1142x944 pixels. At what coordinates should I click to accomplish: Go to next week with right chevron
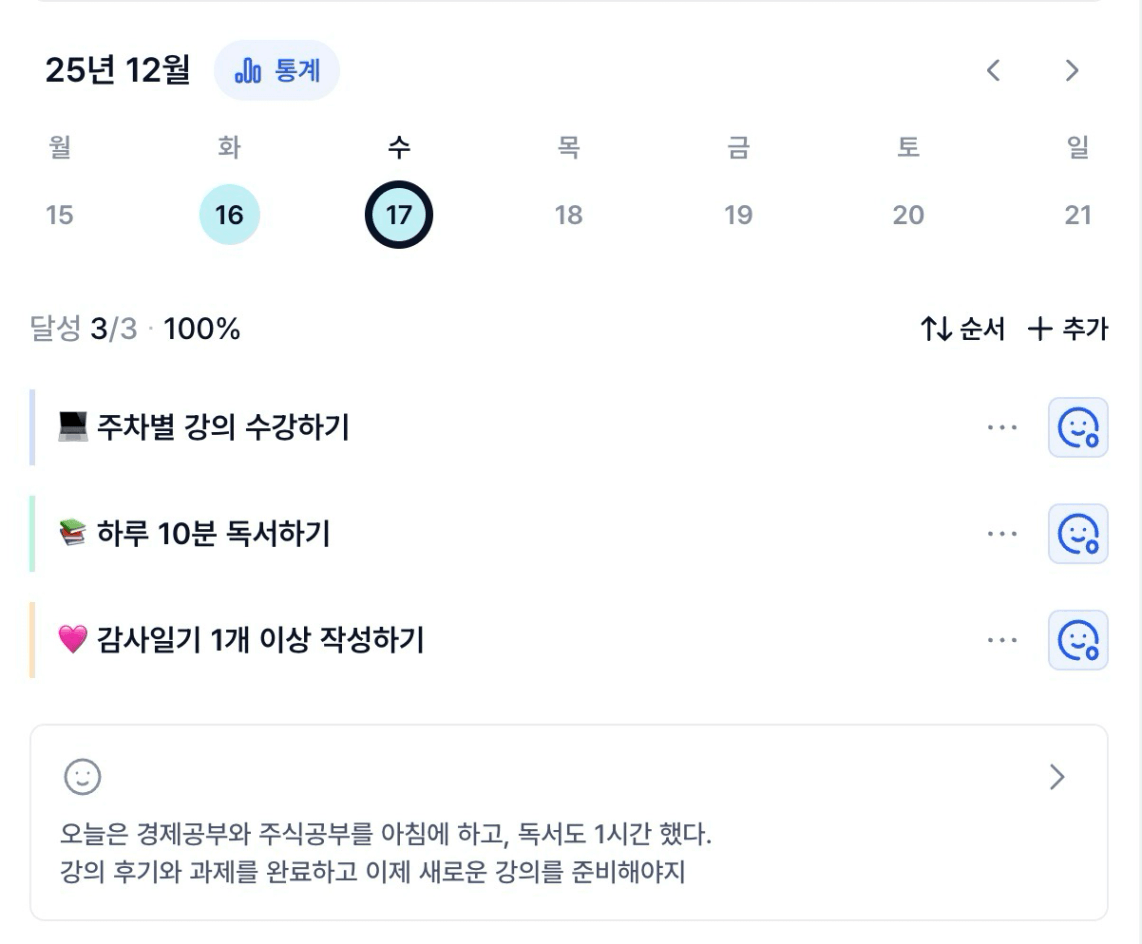[x=1072, y=71]
